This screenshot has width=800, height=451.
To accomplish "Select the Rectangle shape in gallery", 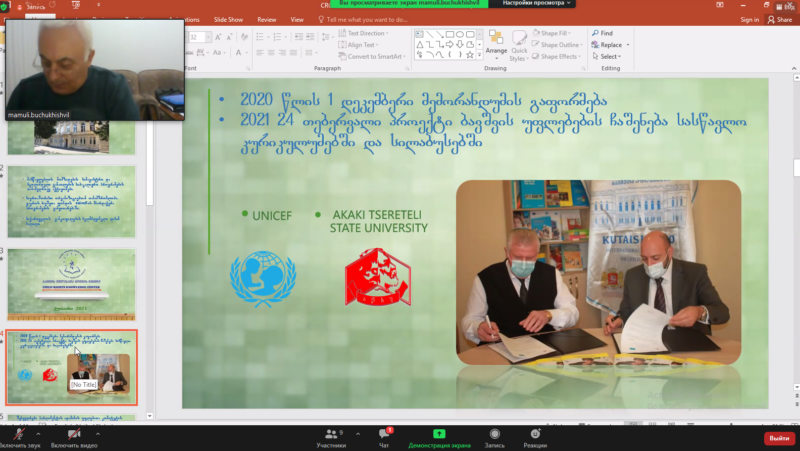I will click(x=450, y=34).
